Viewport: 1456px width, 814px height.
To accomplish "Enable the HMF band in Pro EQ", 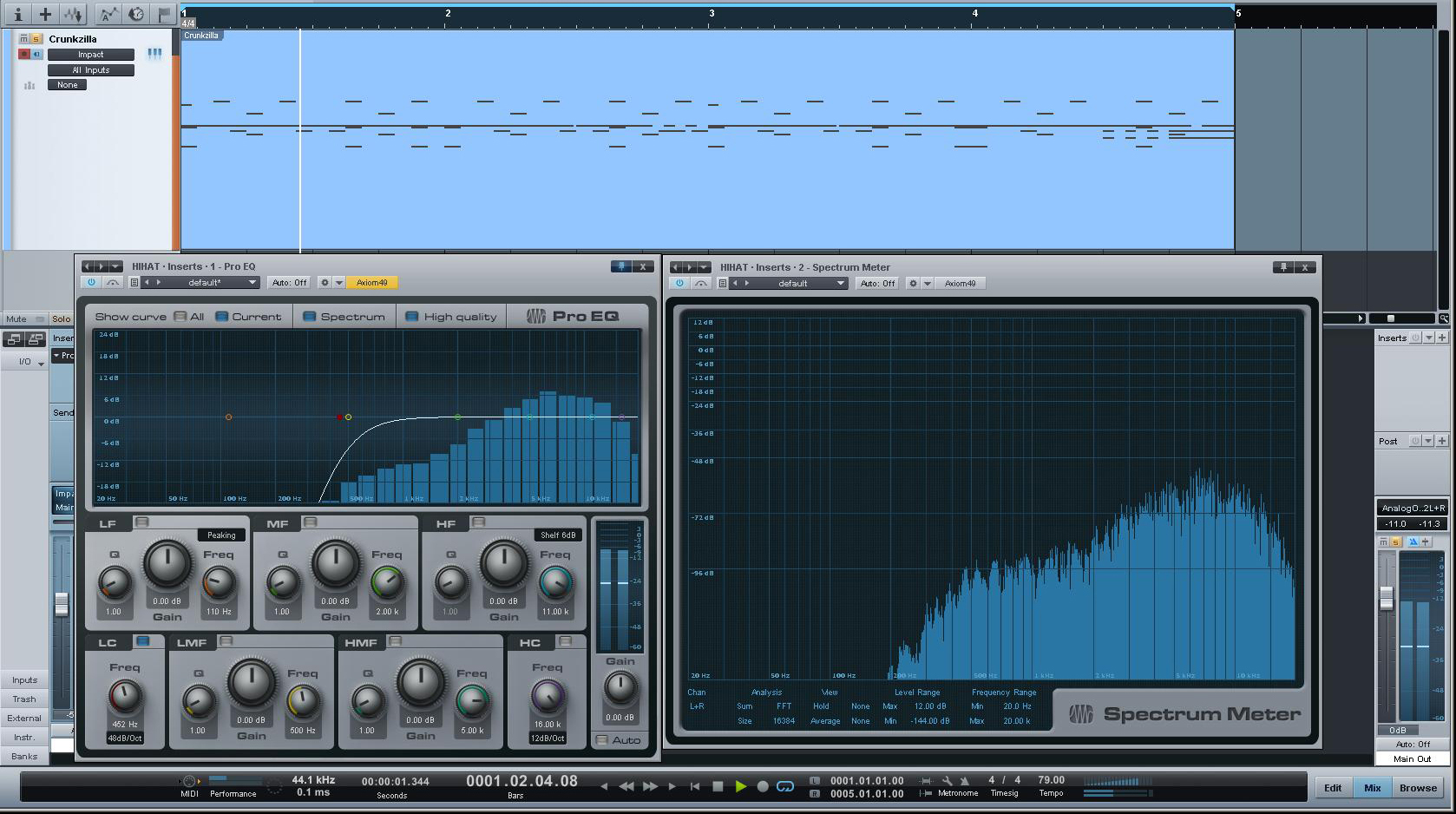I will click(x=396, y=641).
